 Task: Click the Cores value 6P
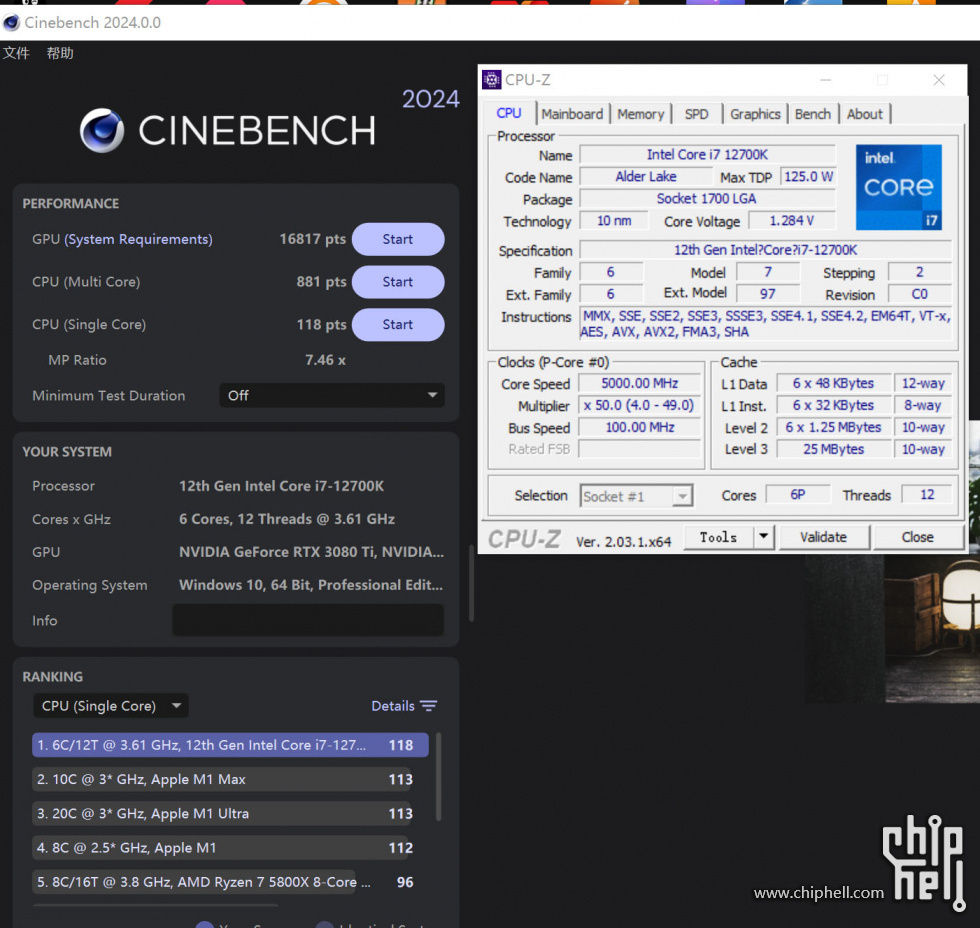[798, 495]
